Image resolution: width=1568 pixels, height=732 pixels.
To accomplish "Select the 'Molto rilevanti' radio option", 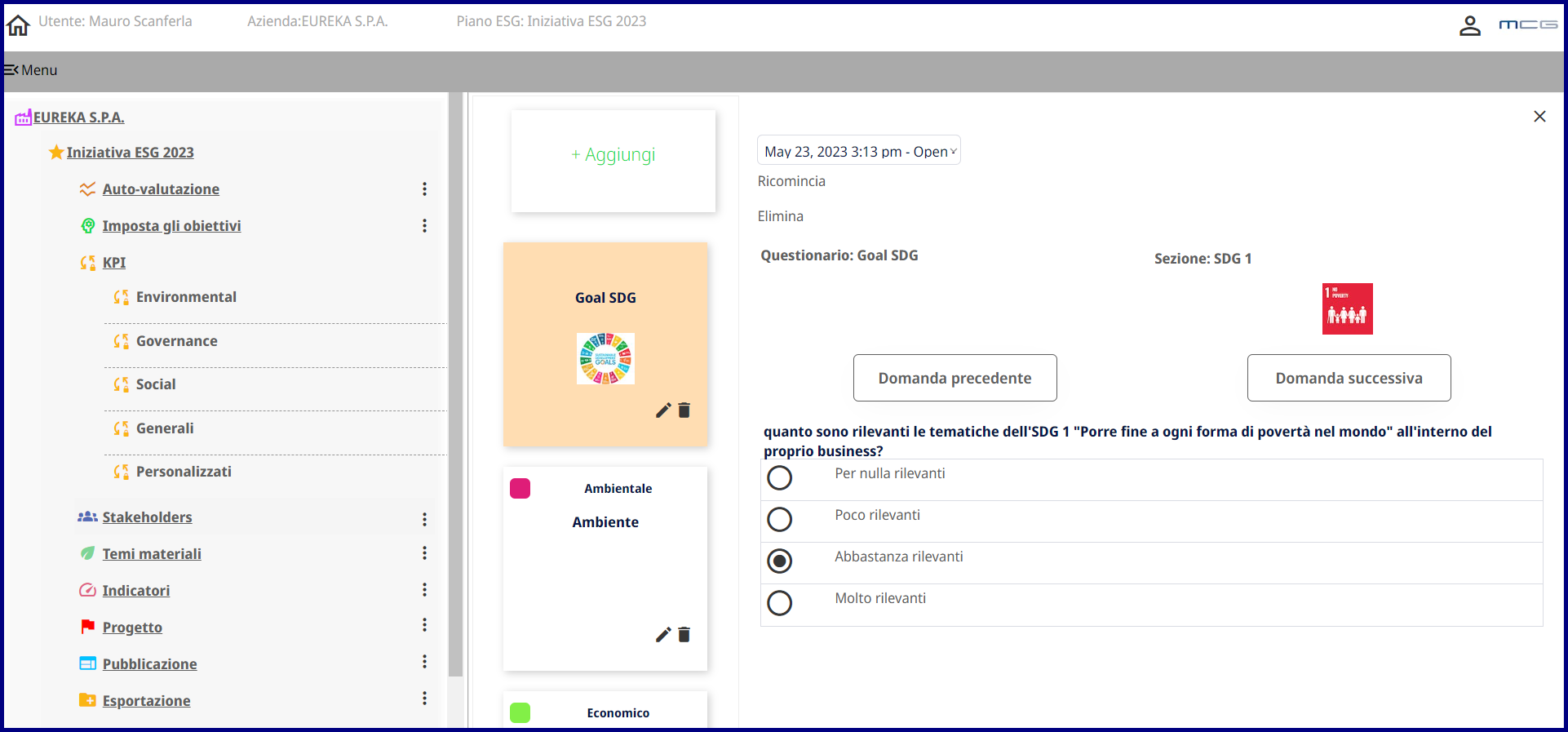I will pos(780,603).
